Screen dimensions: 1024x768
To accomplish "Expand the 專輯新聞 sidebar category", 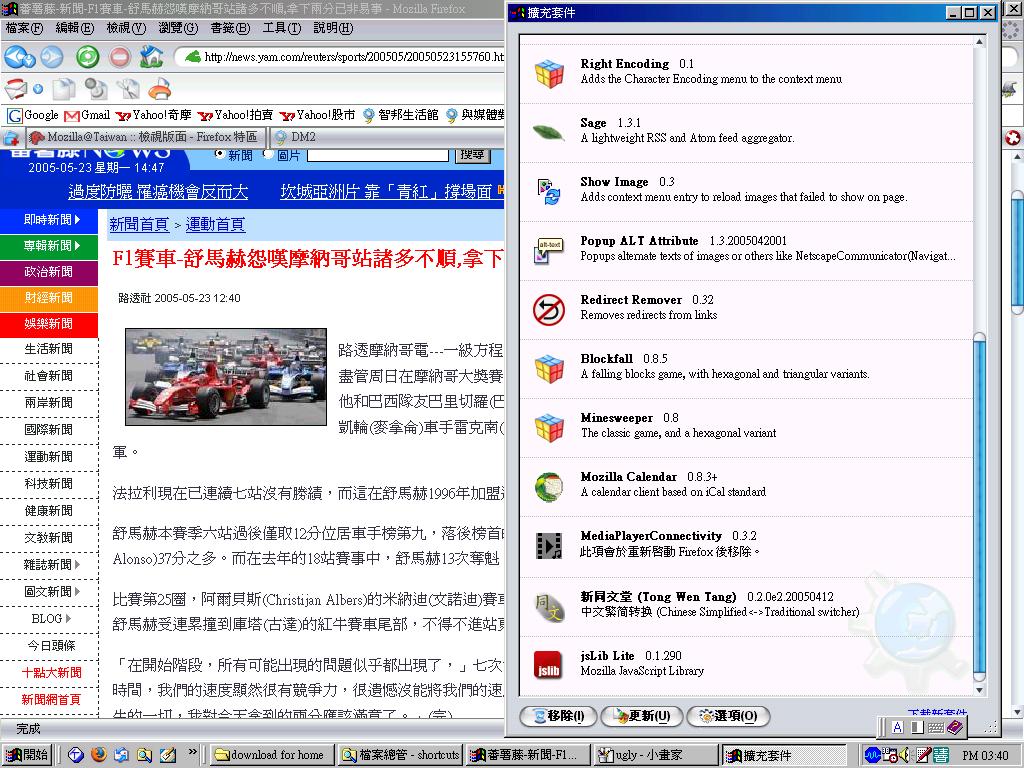I will click(49, 245).
